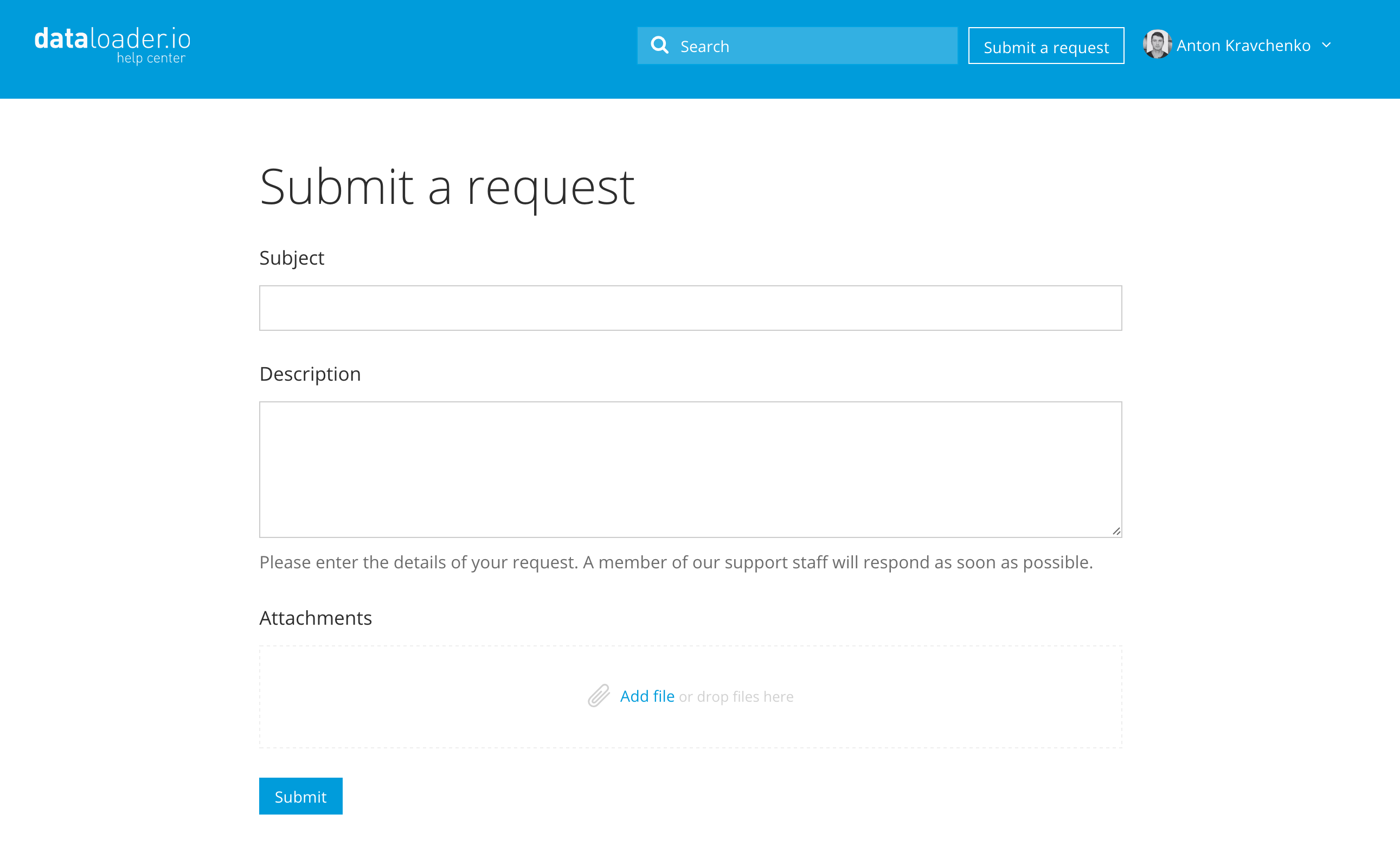Click the 'help center' text under logo

click(151, 59)
